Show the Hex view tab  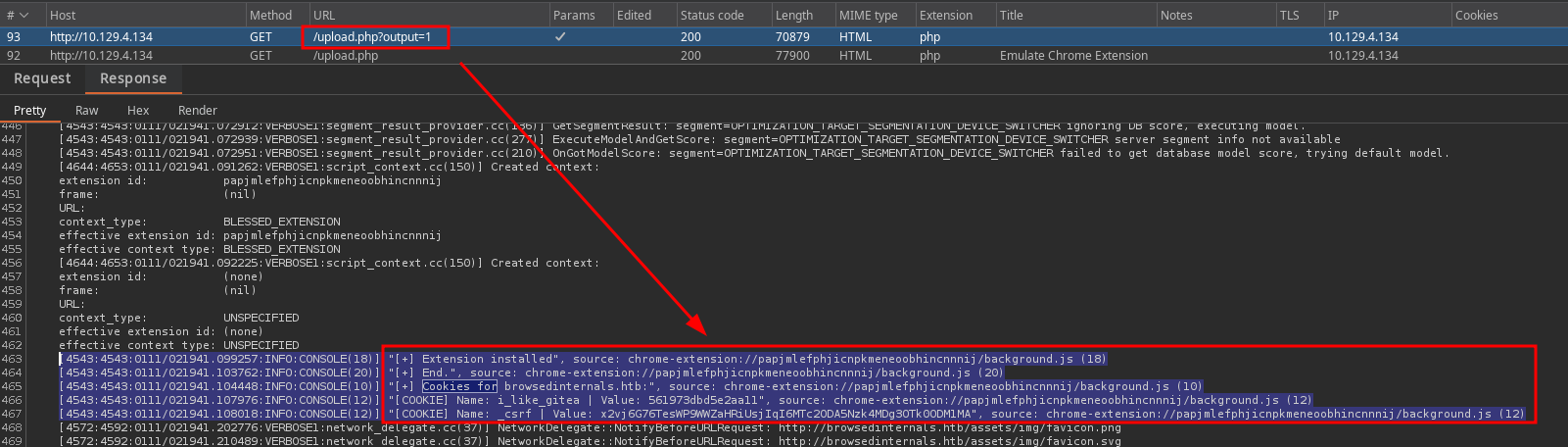tap(138, 110)
